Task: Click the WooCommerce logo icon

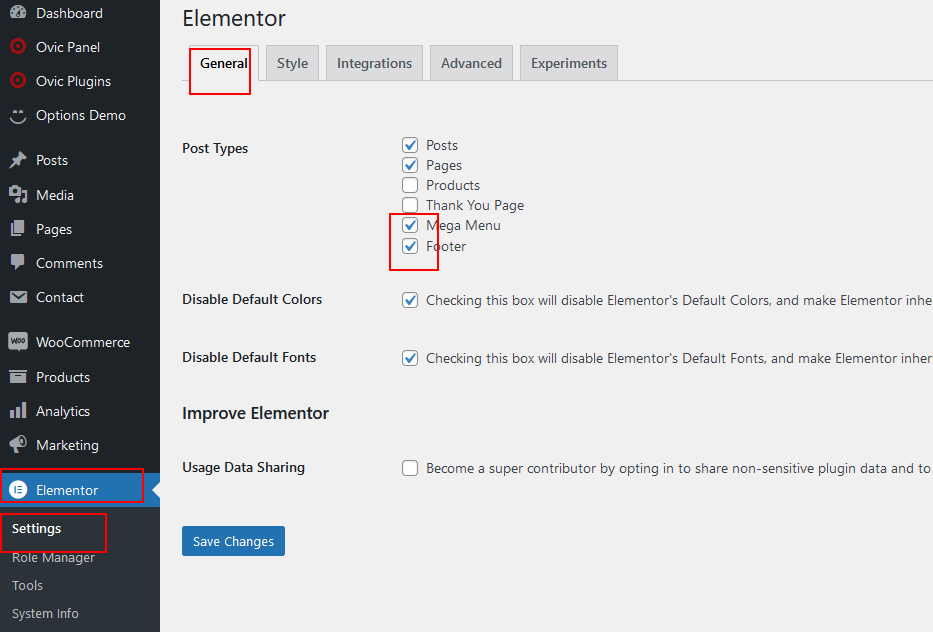Action: point(18,342)
